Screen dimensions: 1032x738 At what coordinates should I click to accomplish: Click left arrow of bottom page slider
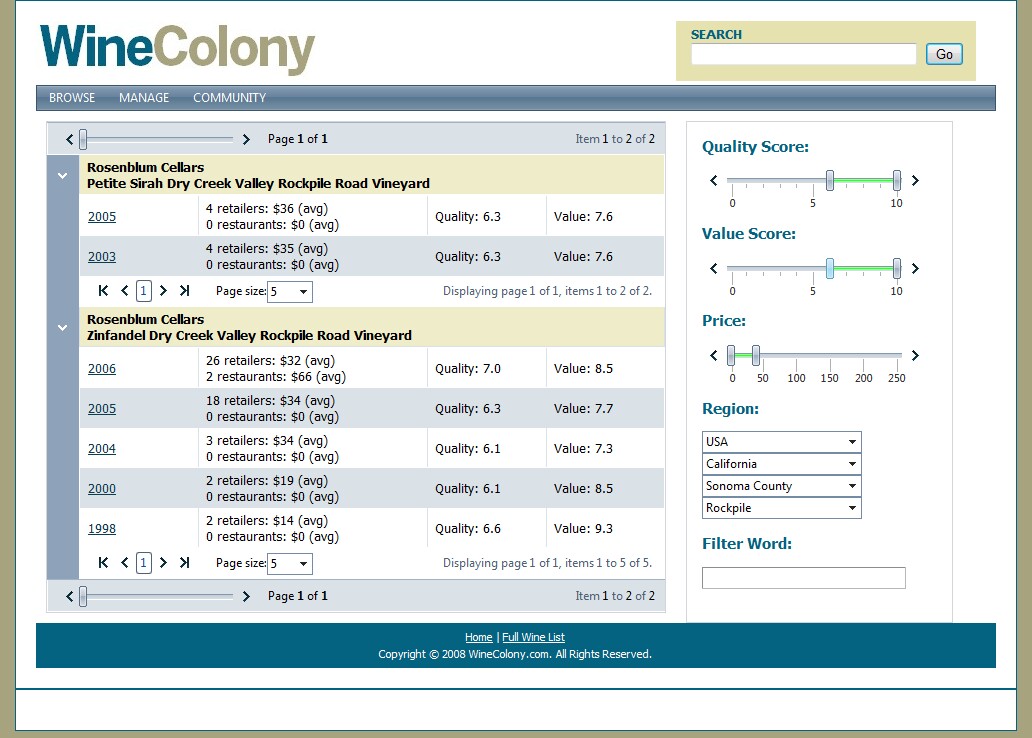[70, 596]
